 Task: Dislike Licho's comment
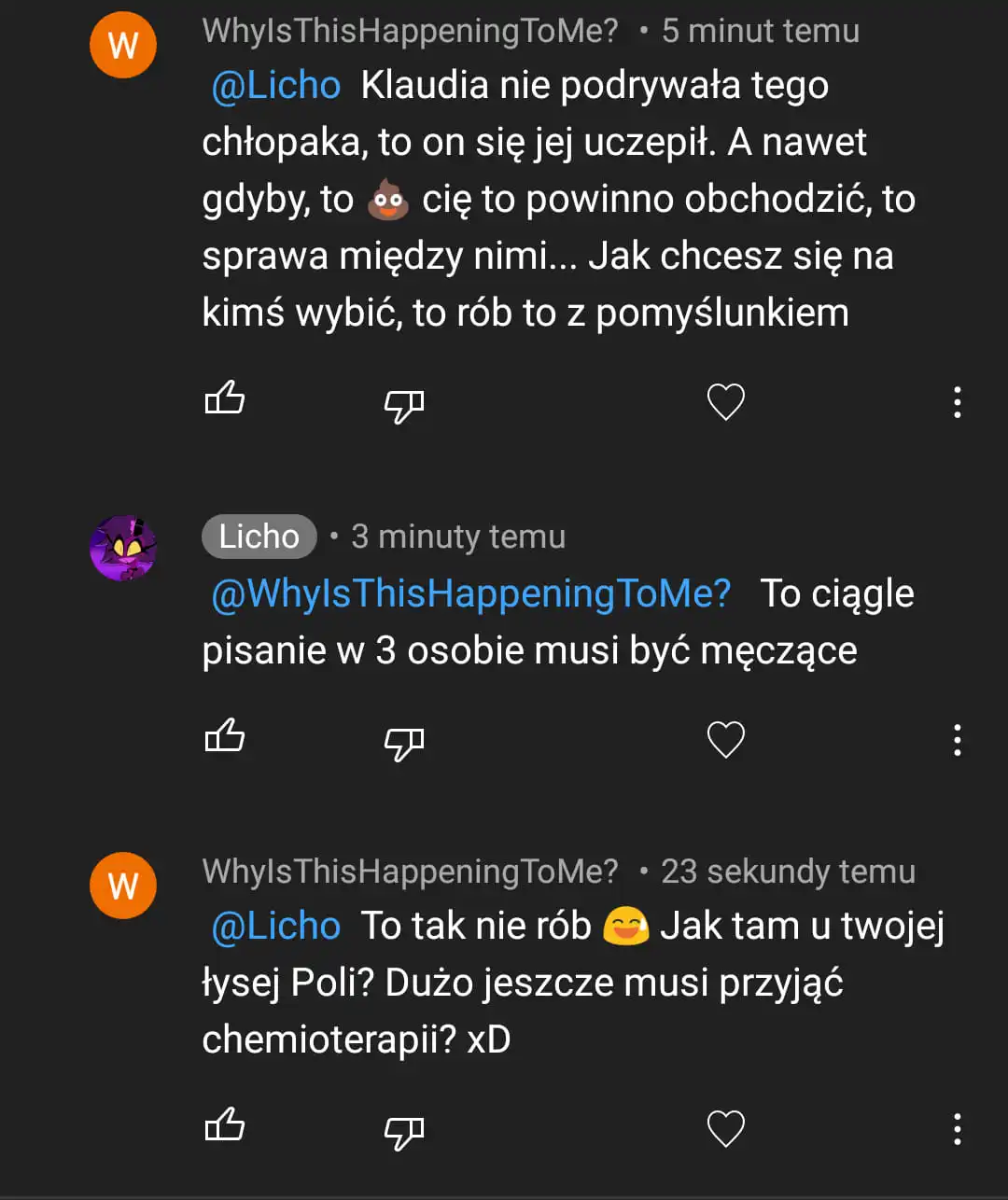tap(403, 742)
